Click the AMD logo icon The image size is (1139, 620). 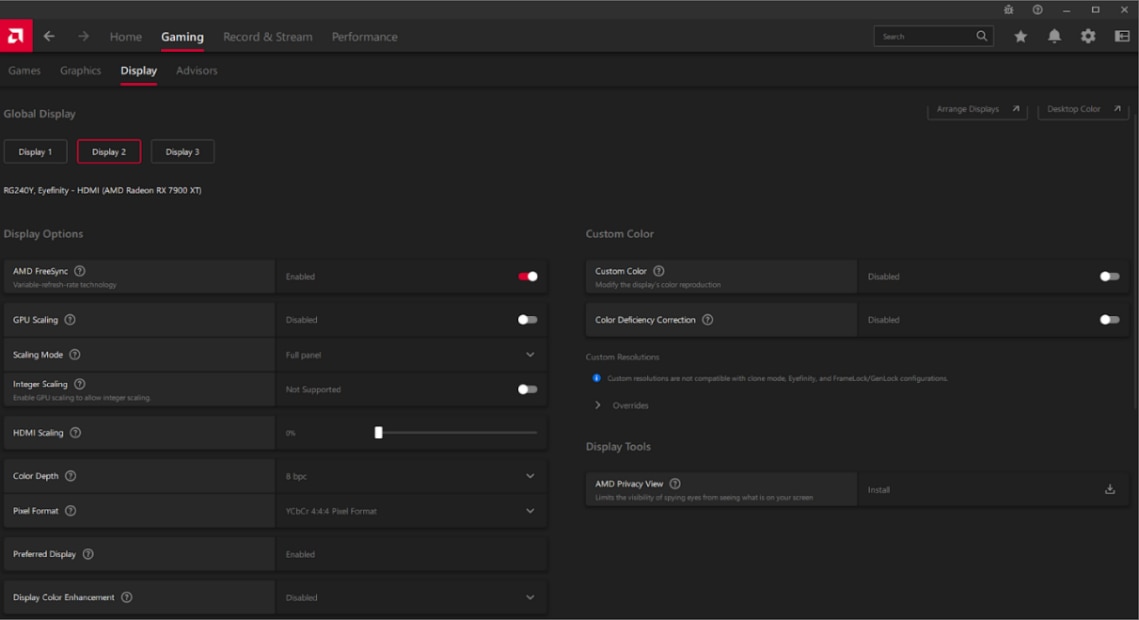pos(16,36)
